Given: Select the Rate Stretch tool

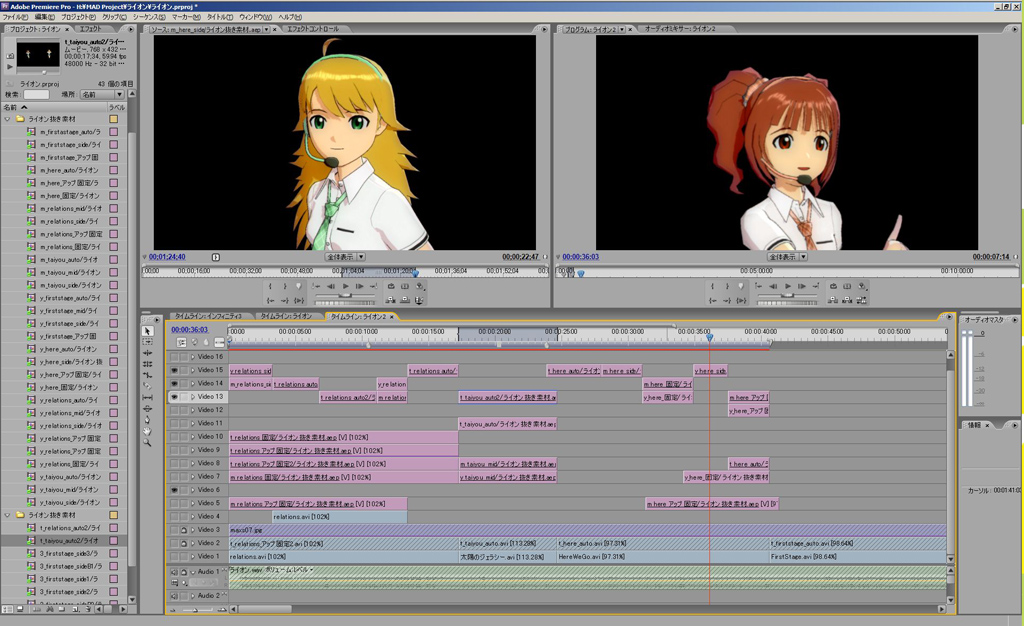Looking at the screenshot, I should [148, 375].
